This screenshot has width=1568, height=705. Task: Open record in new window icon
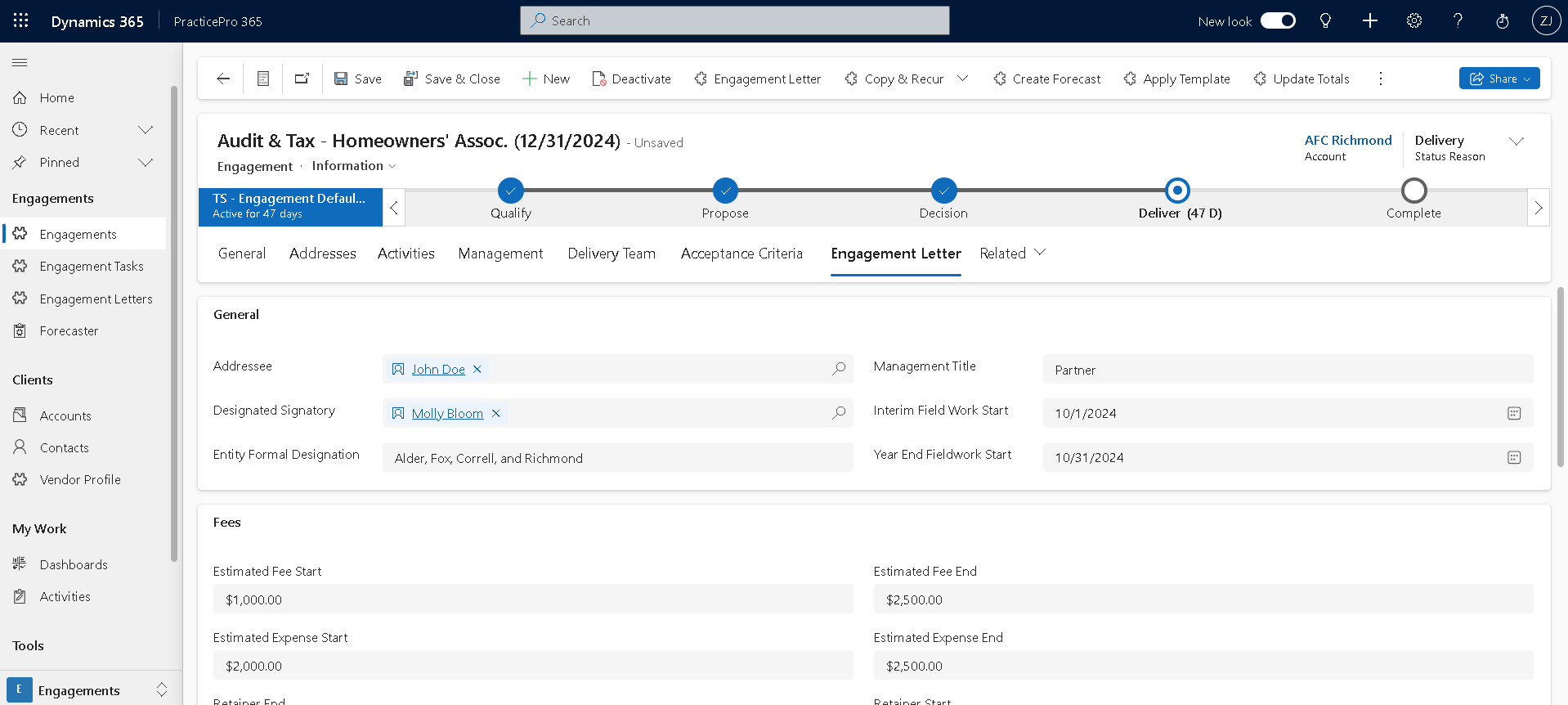pos(302,79)
